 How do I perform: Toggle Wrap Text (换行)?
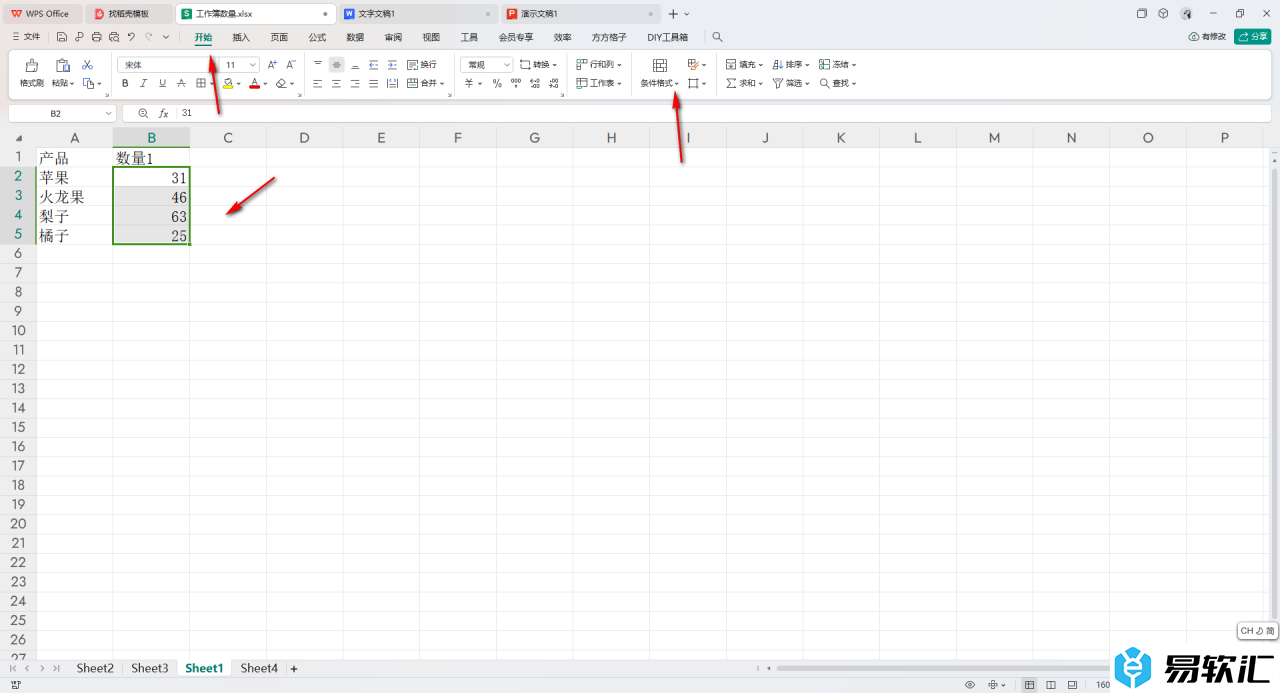click(421, 64)
